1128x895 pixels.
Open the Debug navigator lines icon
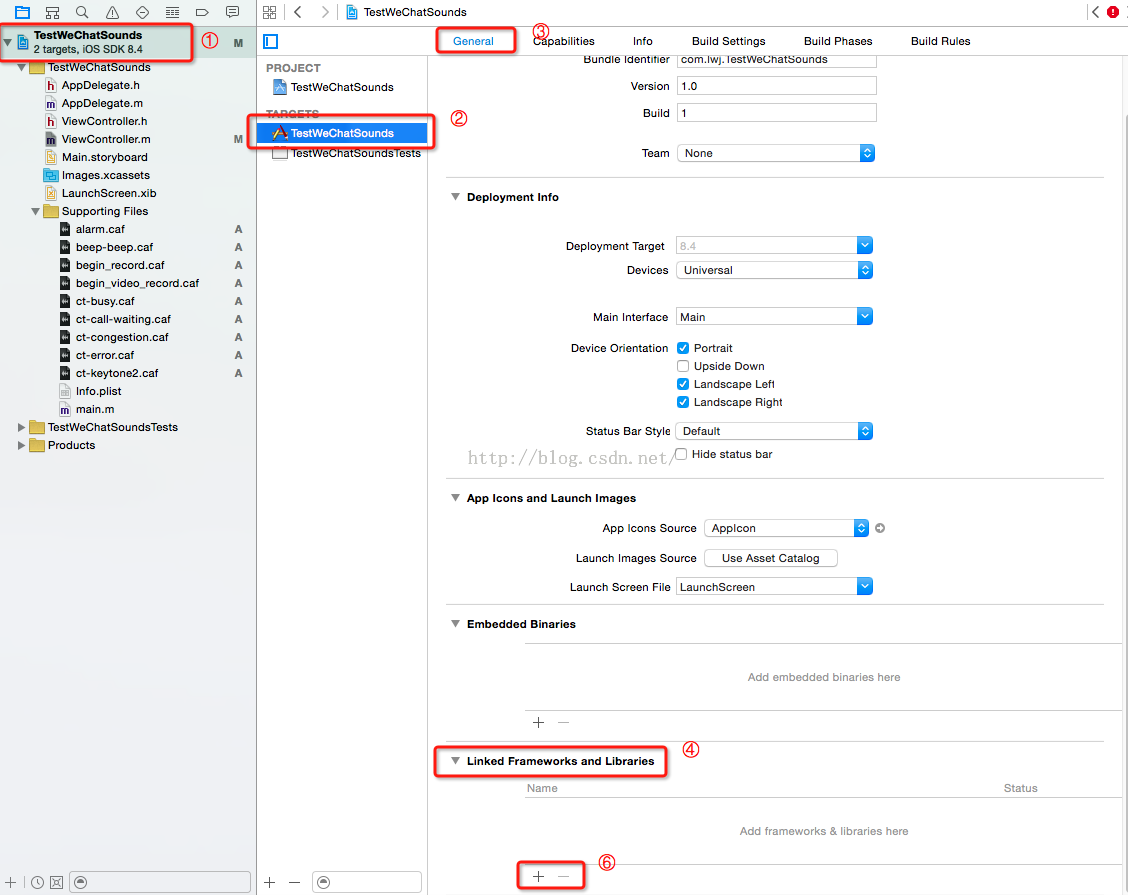173,12
